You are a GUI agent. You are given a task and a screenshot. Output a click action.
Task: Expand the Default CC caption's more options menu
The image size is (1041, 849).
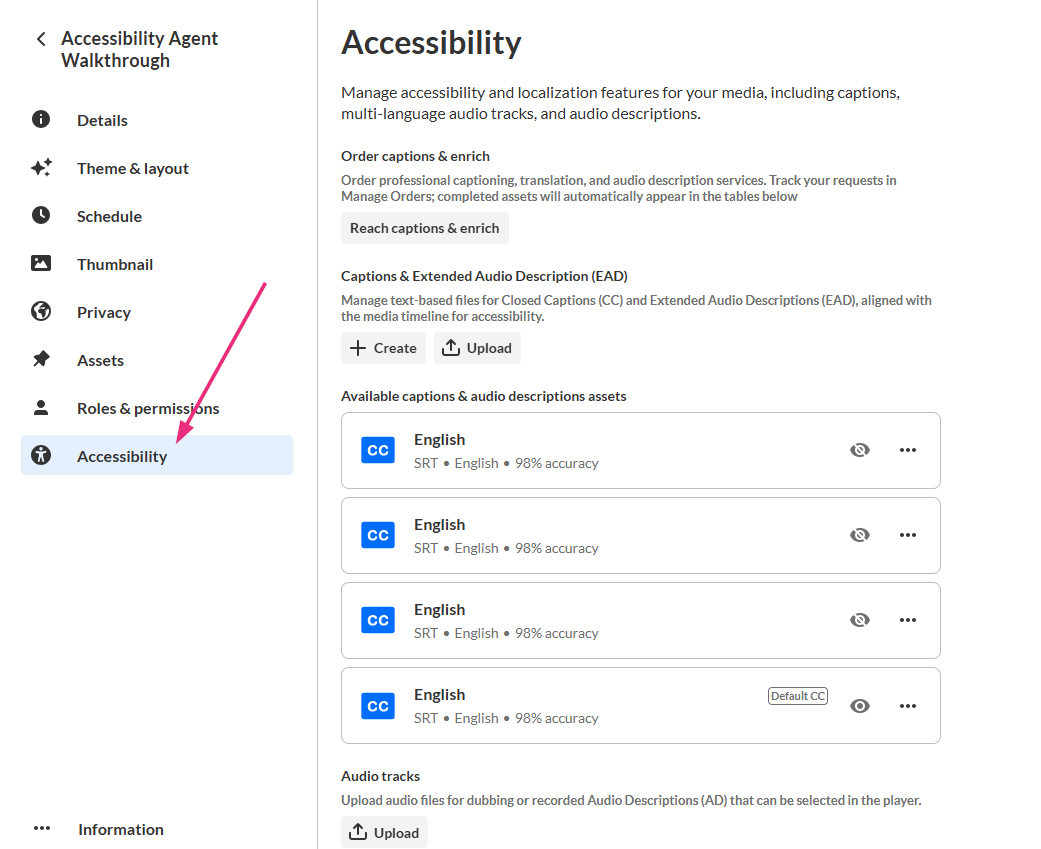[x=907, y=706]
